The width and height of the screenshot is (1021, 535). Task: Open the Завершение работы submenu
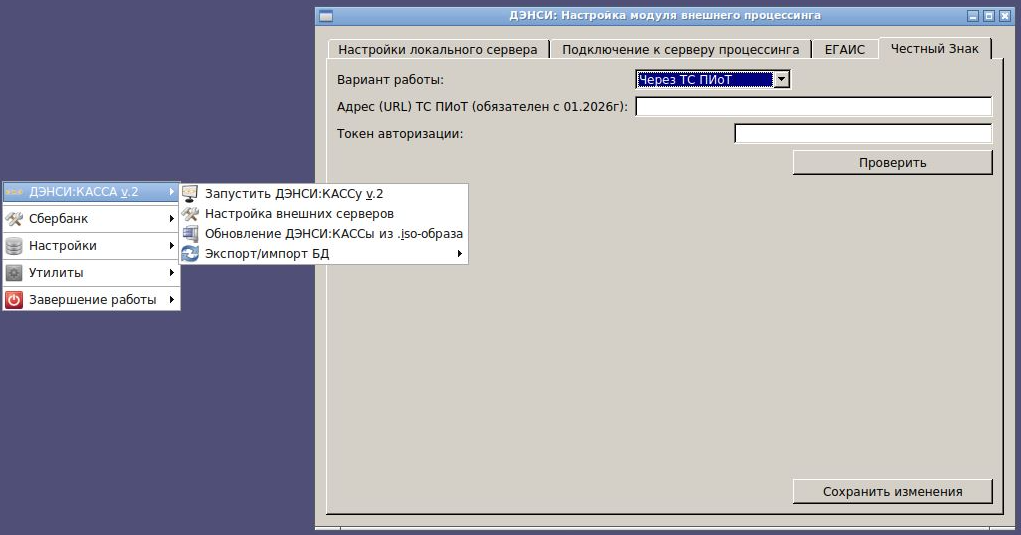tap(91, 300)
